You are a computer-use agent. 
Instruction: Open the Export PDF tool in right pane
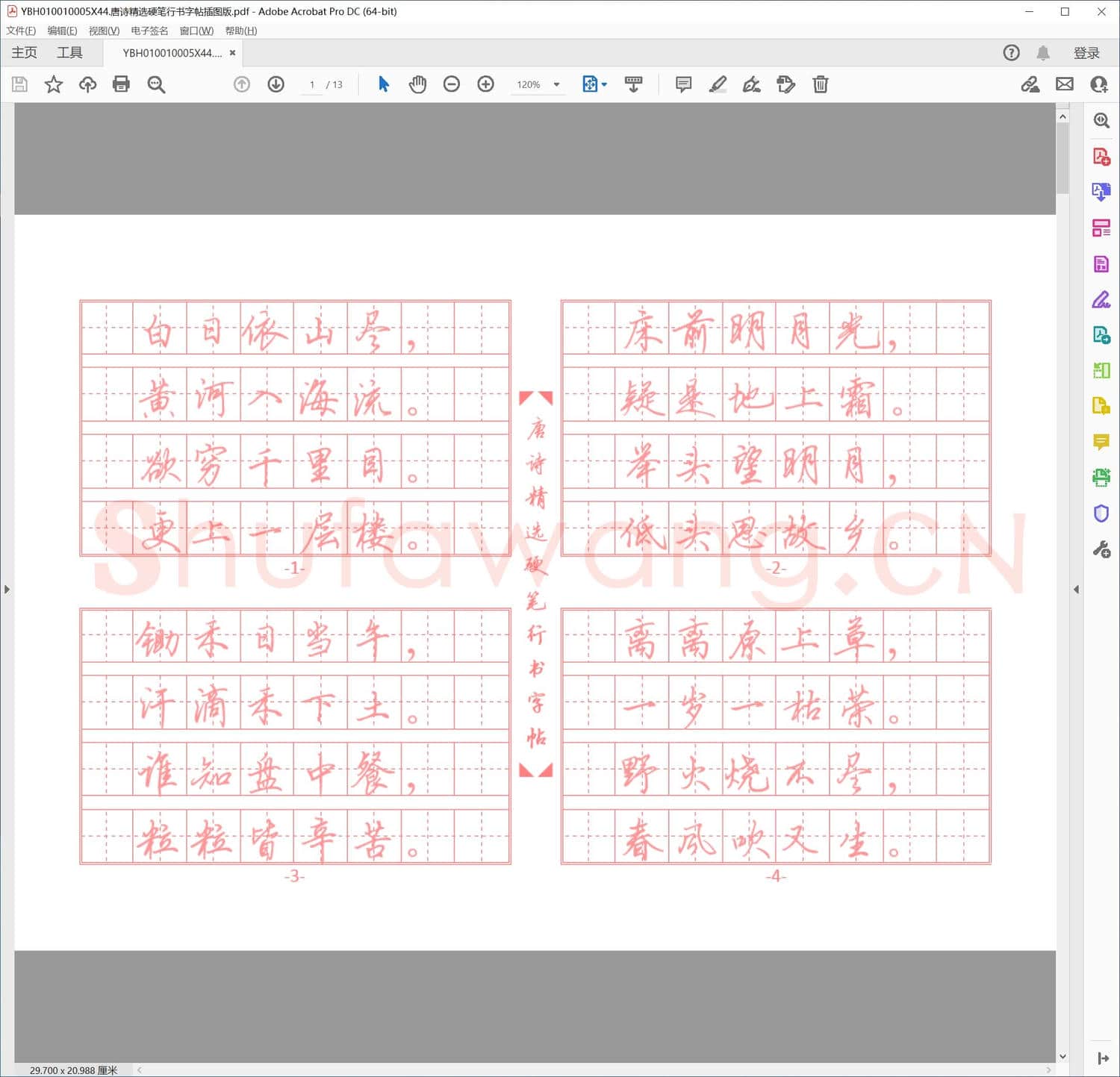coord(1101,193)
